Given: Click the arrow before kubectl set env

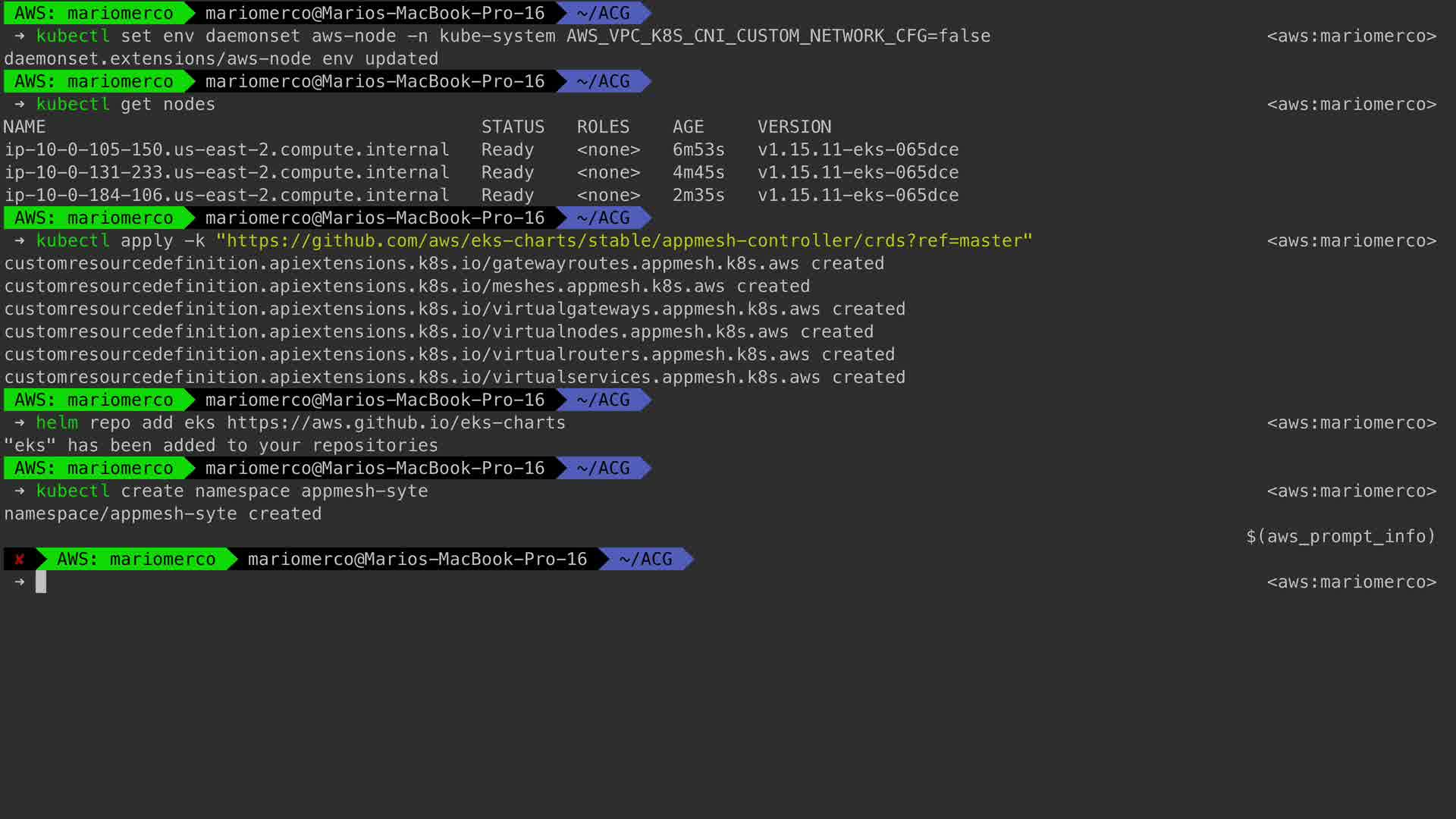Looking at the screenshot, I should [20, 36].
